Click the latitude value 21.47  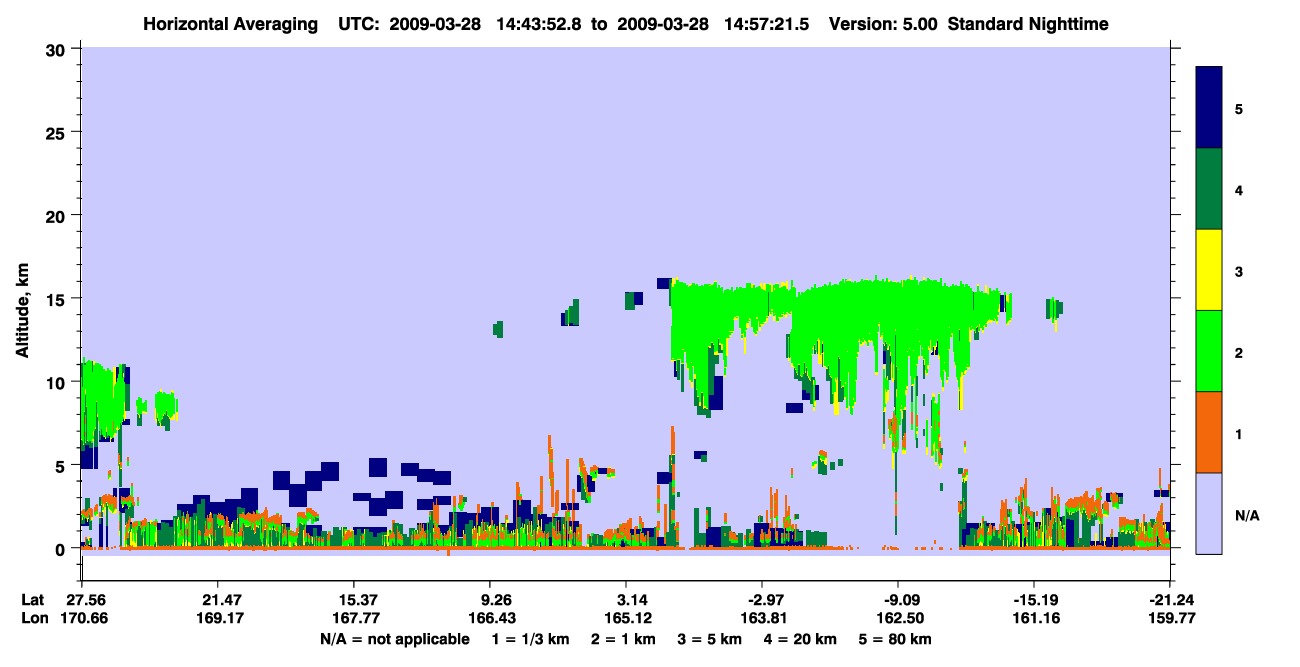coord(218,600)
